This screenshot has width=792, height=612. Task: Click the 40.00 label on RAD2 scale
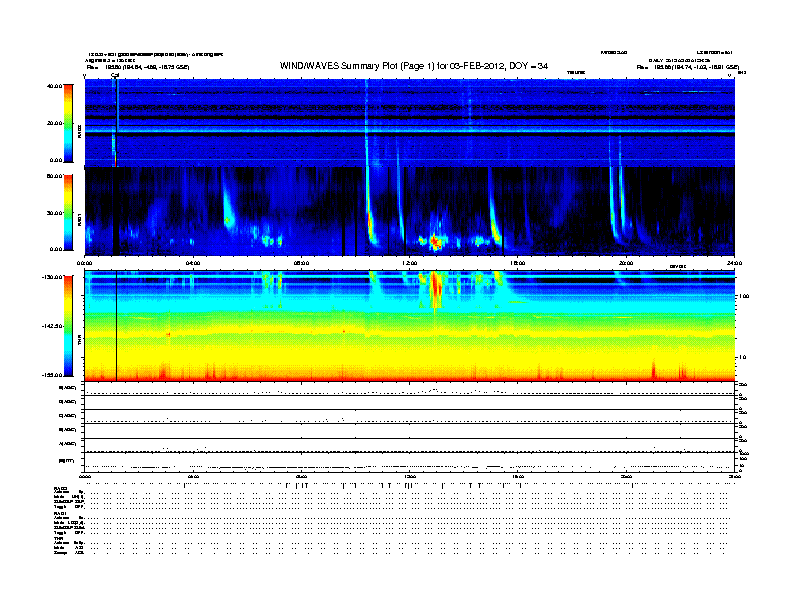click(x=54, y=86)
